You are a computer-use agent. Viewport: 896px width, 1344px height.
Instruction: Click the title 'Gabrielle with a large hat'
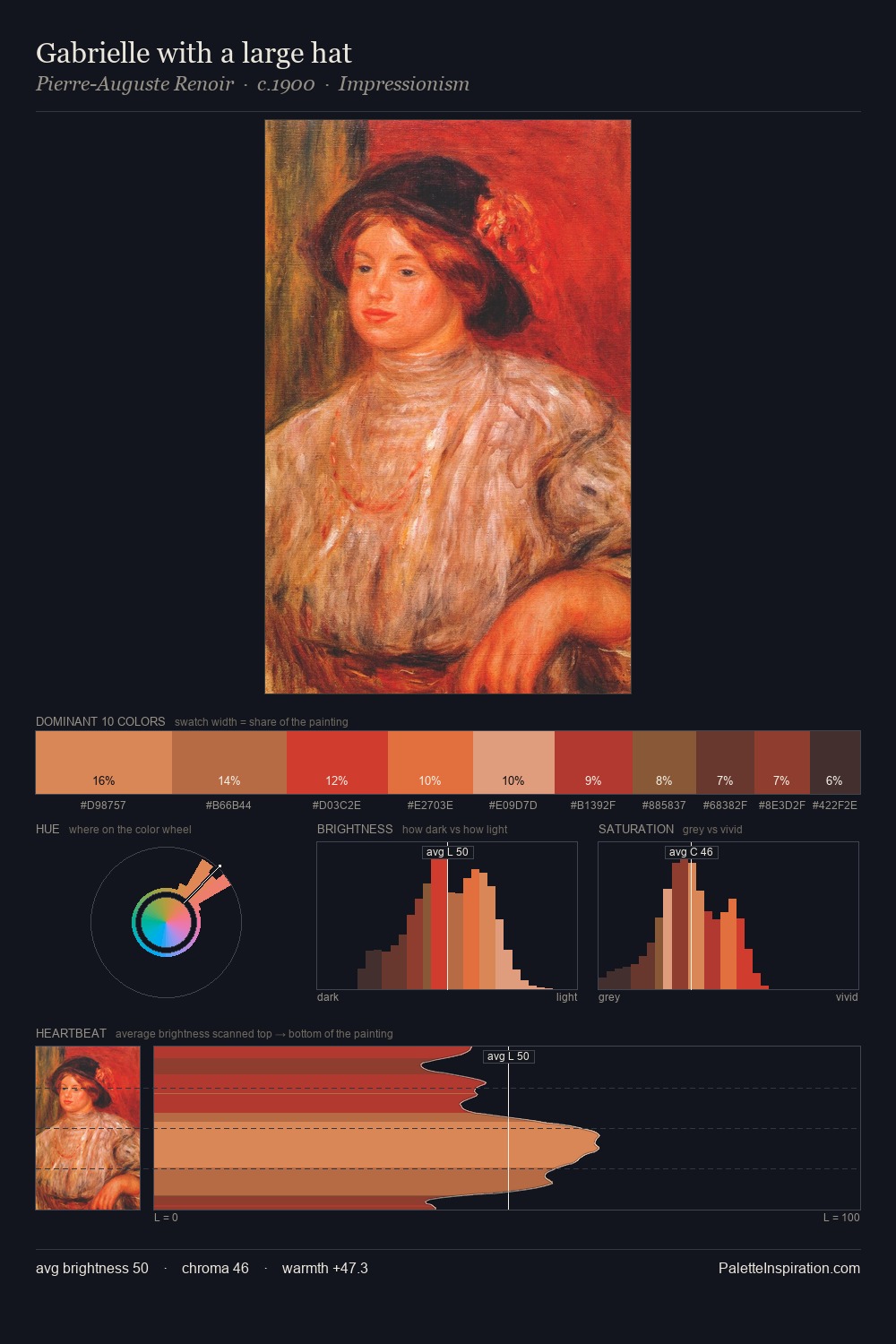click(x=194, y=54)
